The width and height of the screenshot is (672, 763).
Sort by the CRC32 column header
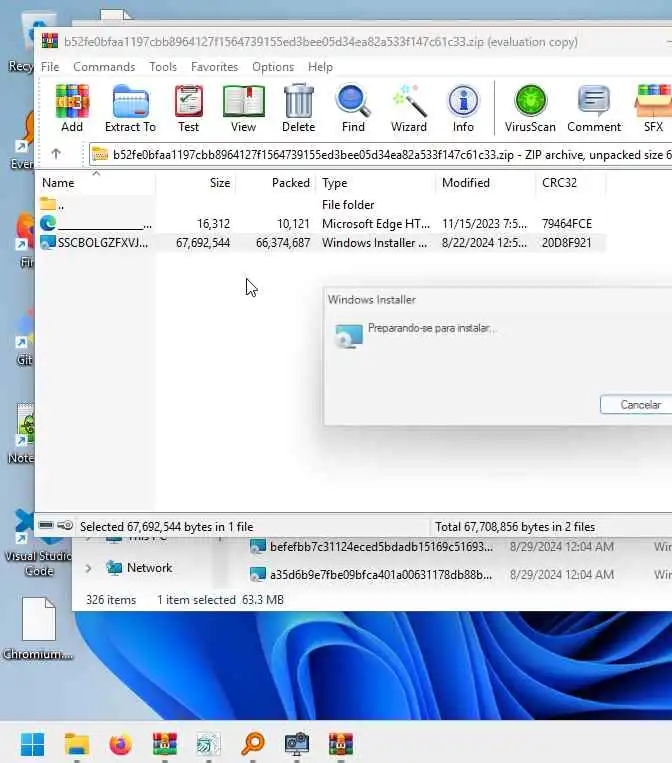pyautogui.click(x=571, y=183)
